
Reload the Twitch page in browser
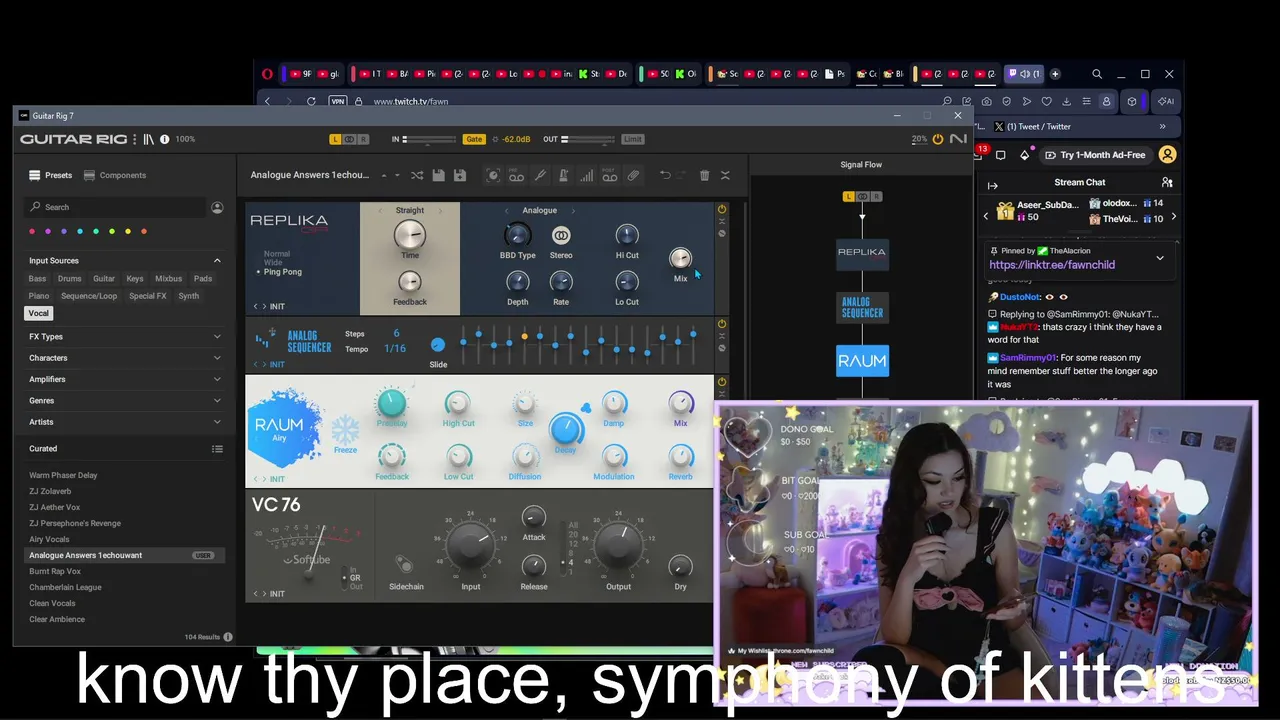pos(311,101)
